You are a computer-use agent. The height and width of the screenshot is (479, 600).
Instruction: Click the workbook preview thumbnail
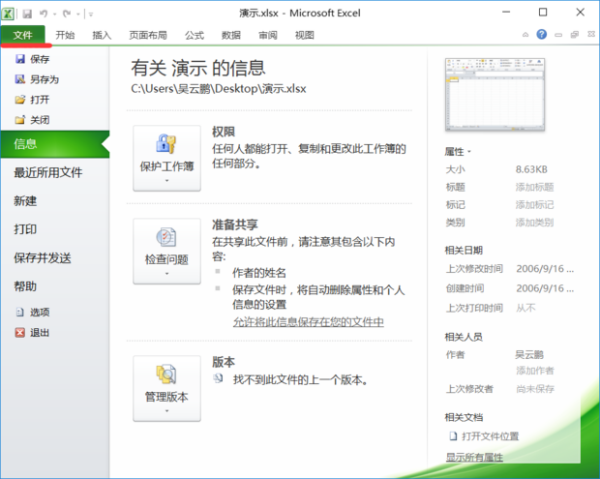coord(495,94)
